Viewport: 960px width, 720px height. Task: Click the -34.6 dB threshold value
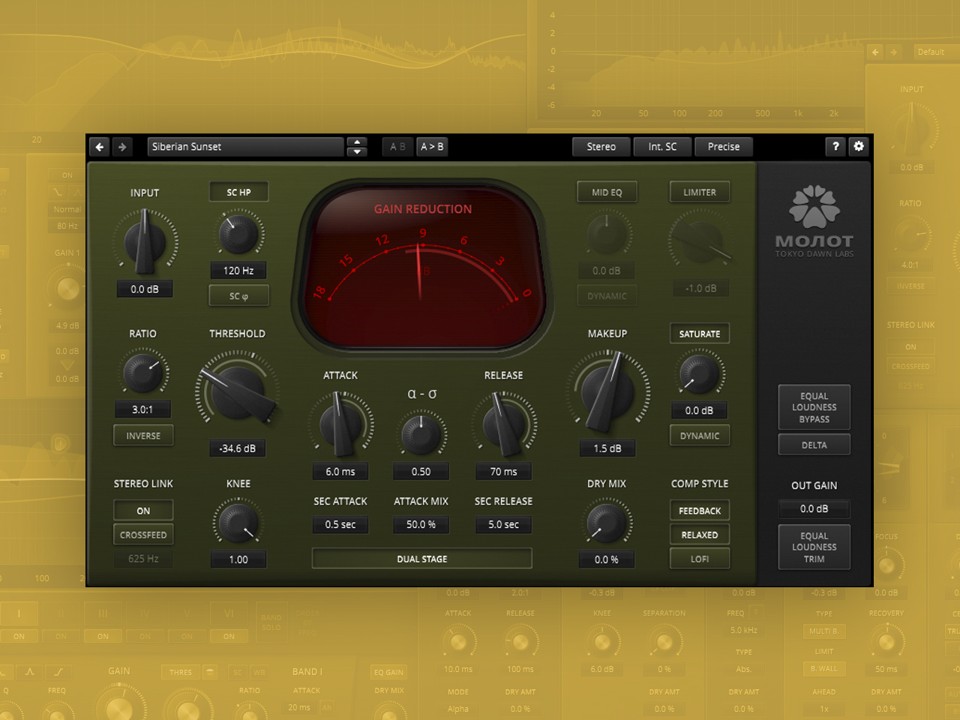pos(238,448)
